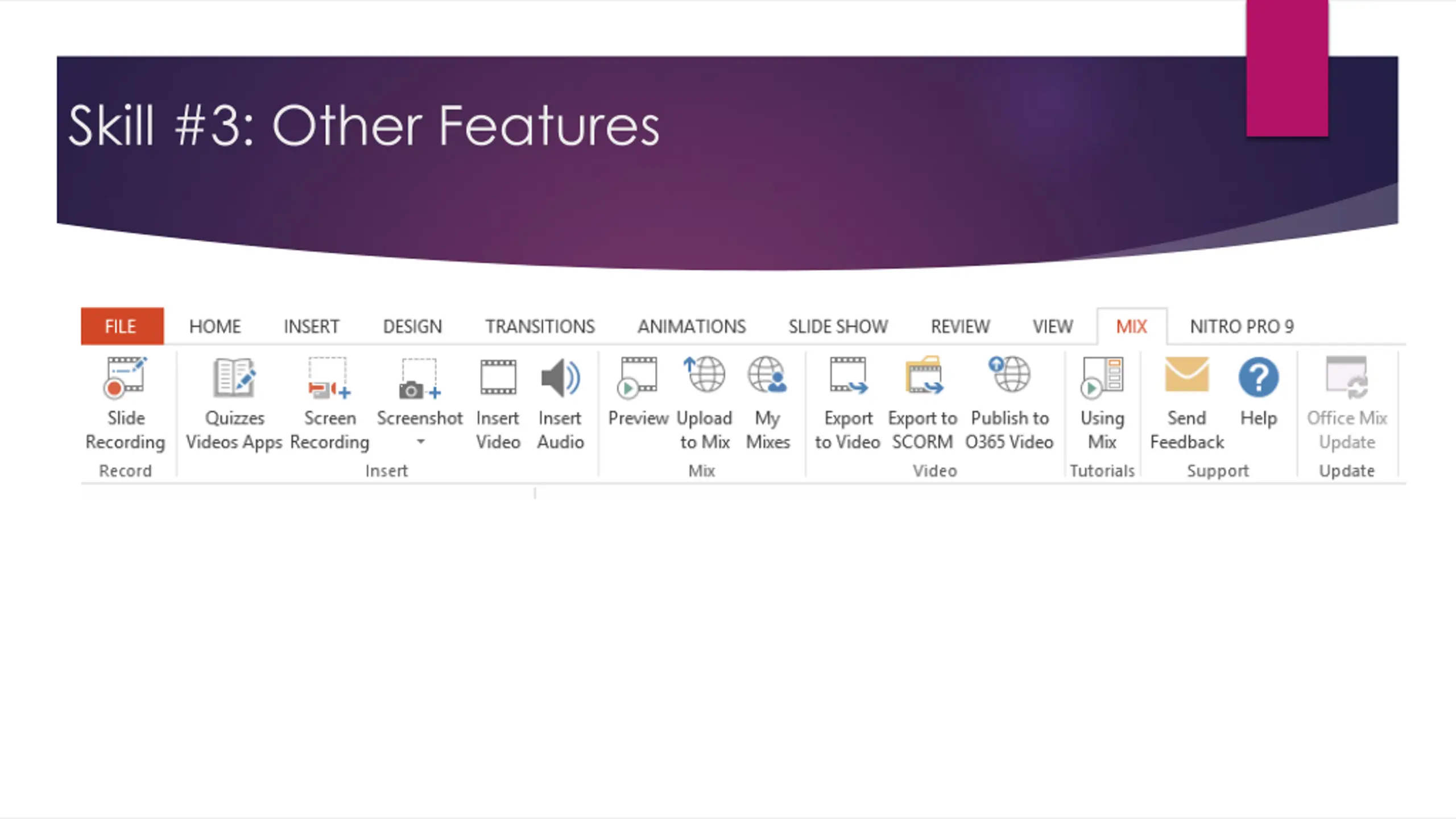Open Quizzes Videos Apps
The height and width of the screenshot is (819, 1456).
pyautogui.click(x=234, y=403)
